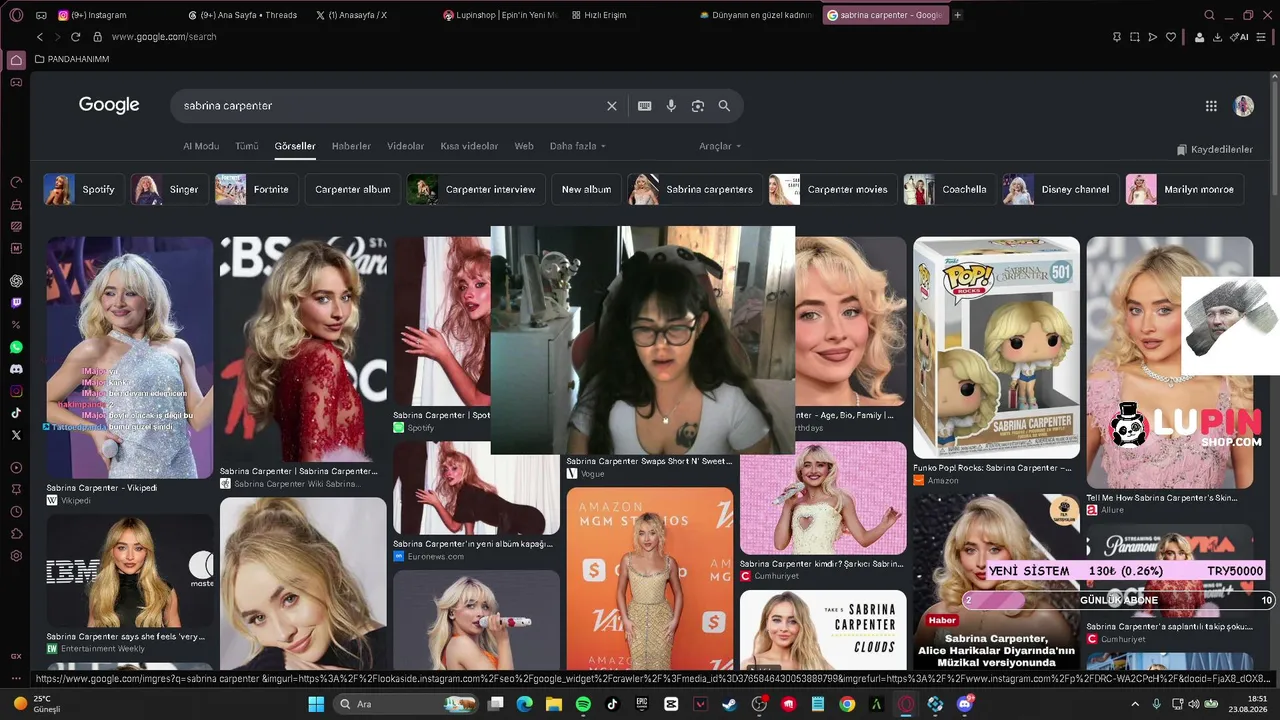This screenshot has height=720, width=1280.
Task: Open the Opera menu logo
Action: (x=14, y=15)
